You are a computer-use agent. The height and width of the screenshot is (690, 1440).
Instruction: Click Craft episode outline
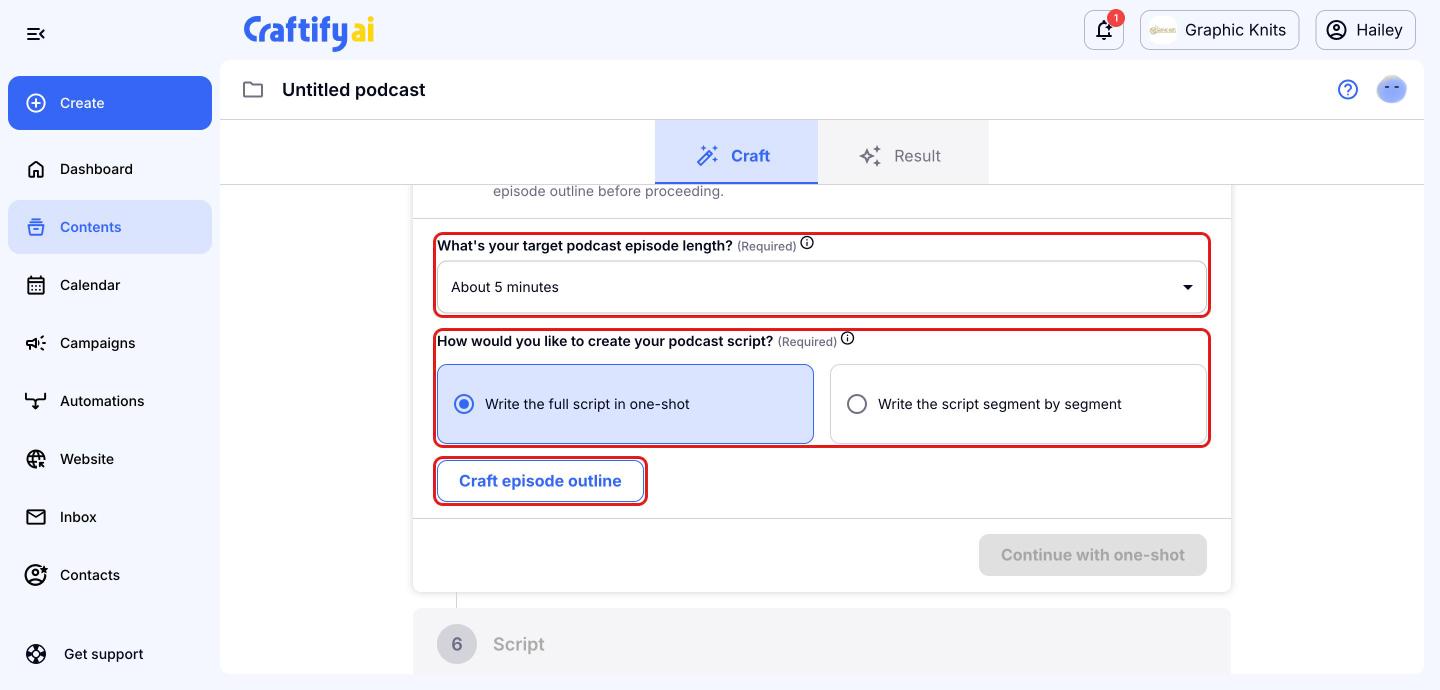click(x=540, y=481)
